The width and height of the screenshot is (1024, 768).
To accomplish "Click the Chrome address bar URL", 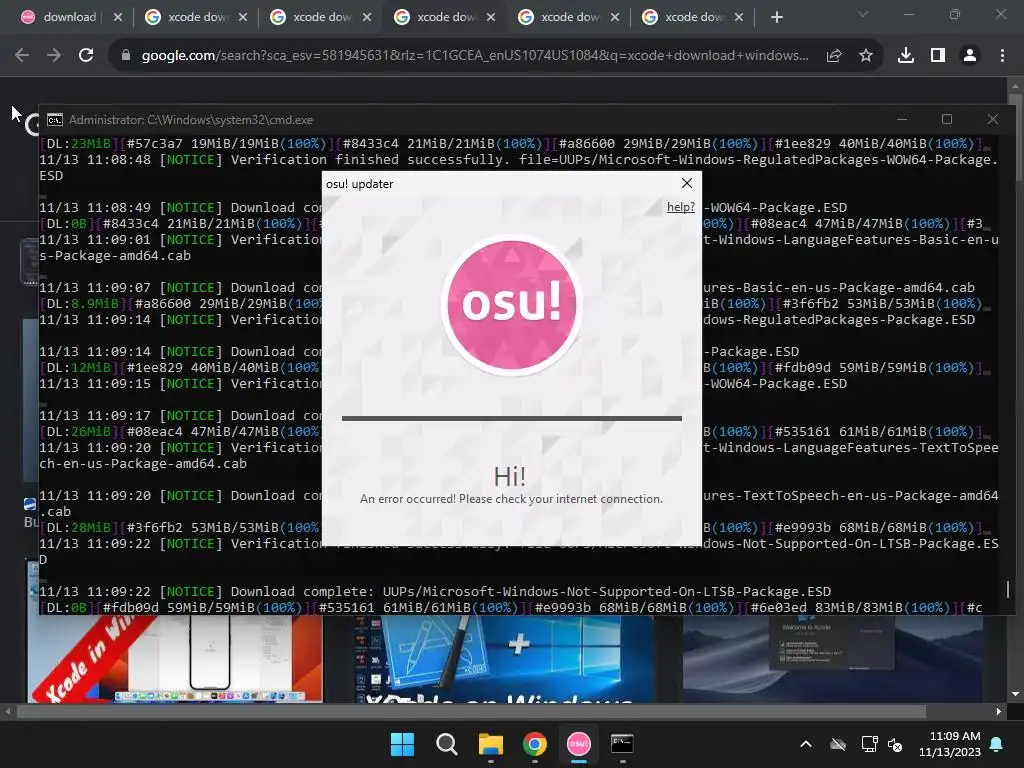I will coord(475,56).
